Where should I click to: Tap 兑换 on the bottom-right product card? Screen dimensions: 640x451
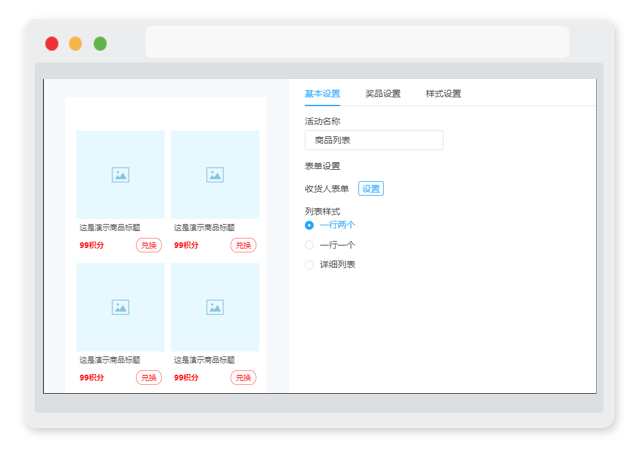[x=243, y=378]
